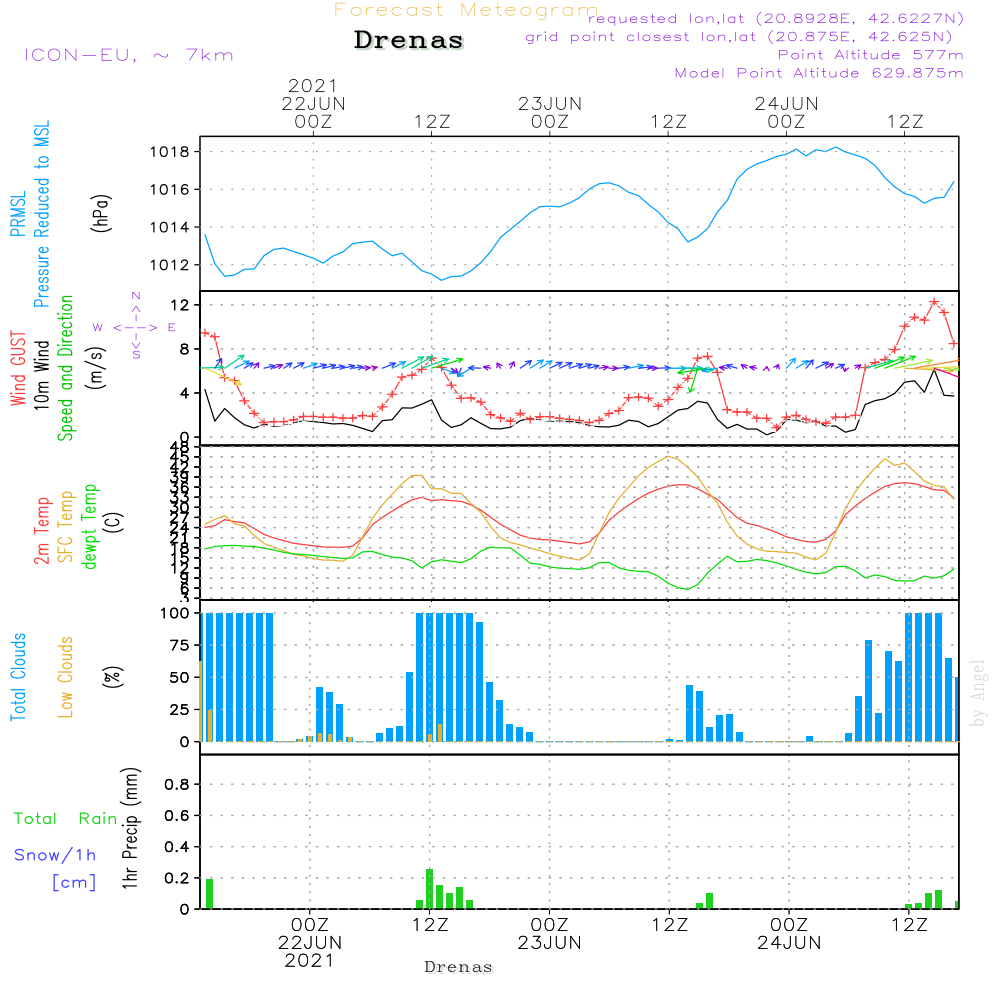Select the blue "Snow/1h" legend label
1000x1000 pixels.
tap(55, 855)
